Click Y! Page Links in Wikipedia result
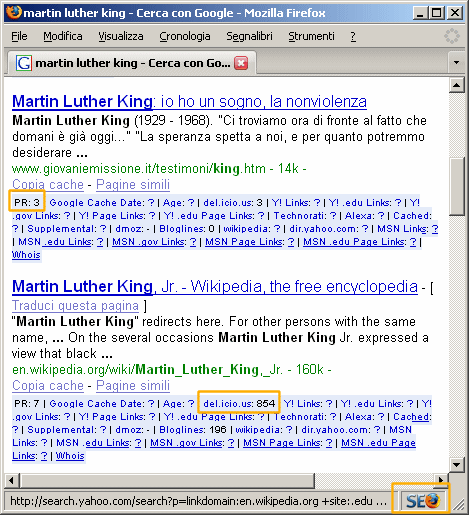Screen dimensions: 469x515 (x=117, y=417)
